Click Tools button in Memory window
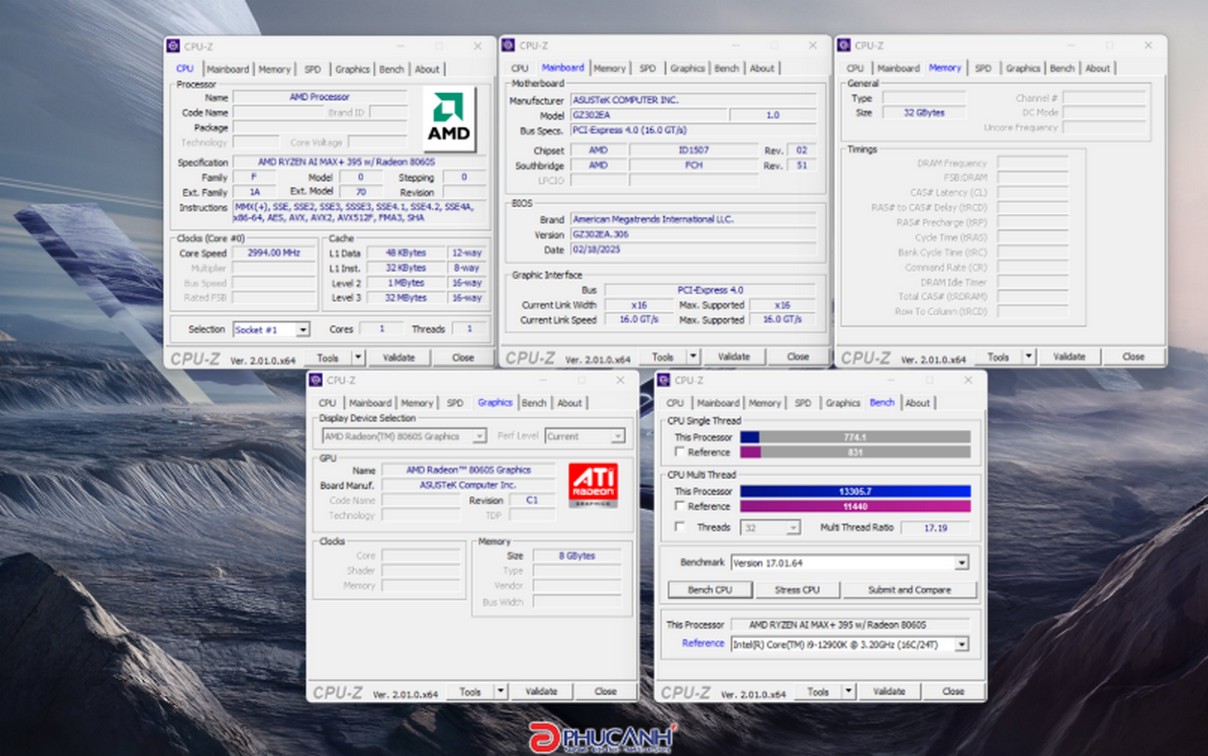1208x756 pixels. click(x=998, y=357)
